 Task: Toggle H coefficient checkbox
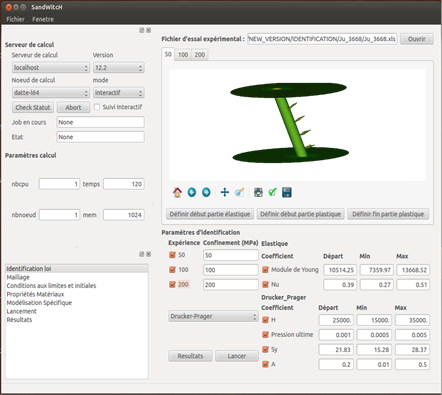coord(265,320)
